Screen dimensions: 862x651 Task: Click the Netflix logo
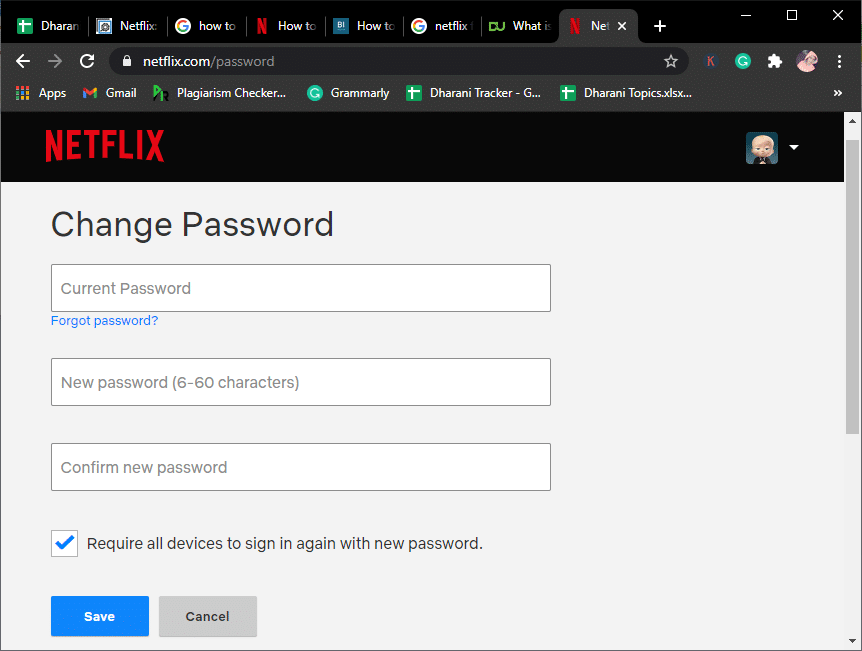pos(104,146)
